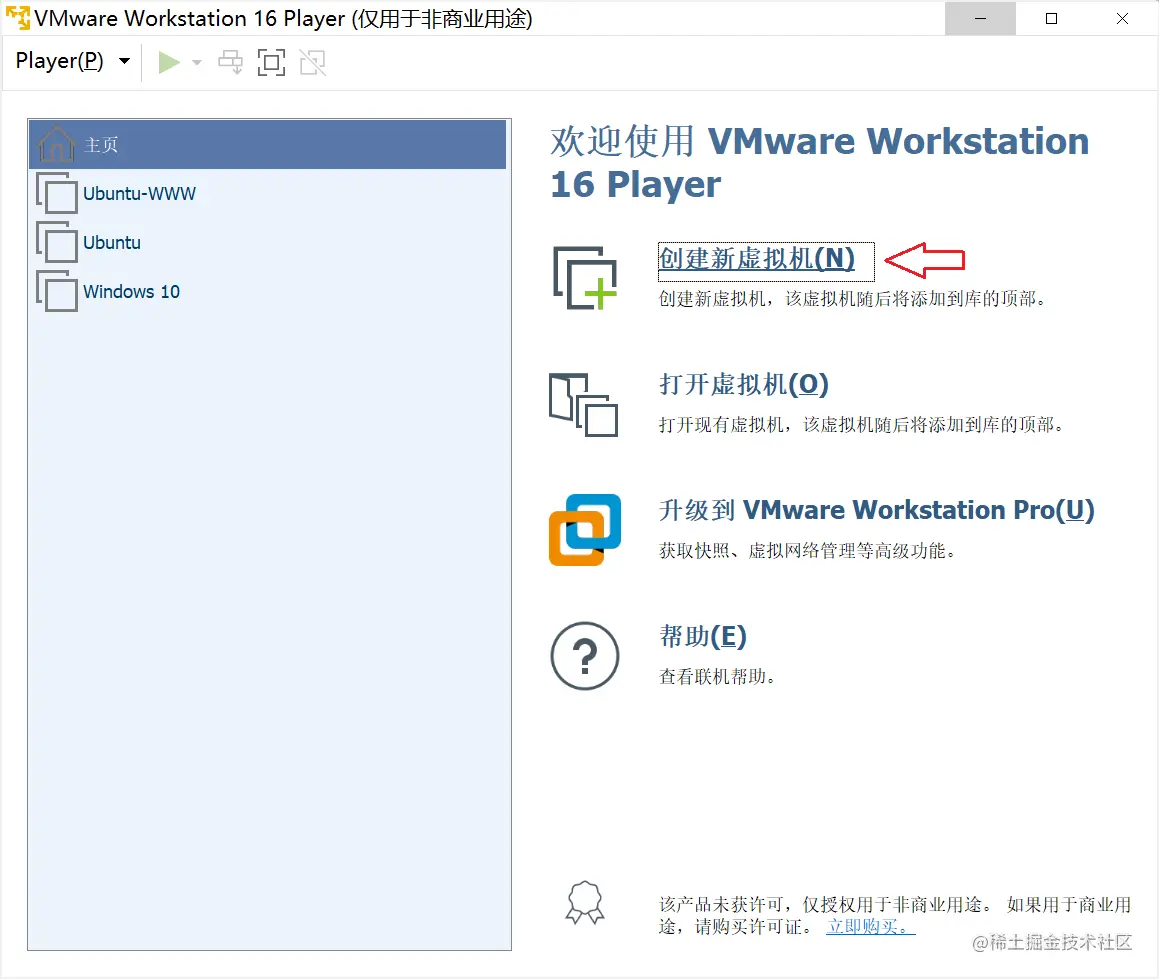
Task: Open the Player(P) menu
Action: click(x=72, y=61)
